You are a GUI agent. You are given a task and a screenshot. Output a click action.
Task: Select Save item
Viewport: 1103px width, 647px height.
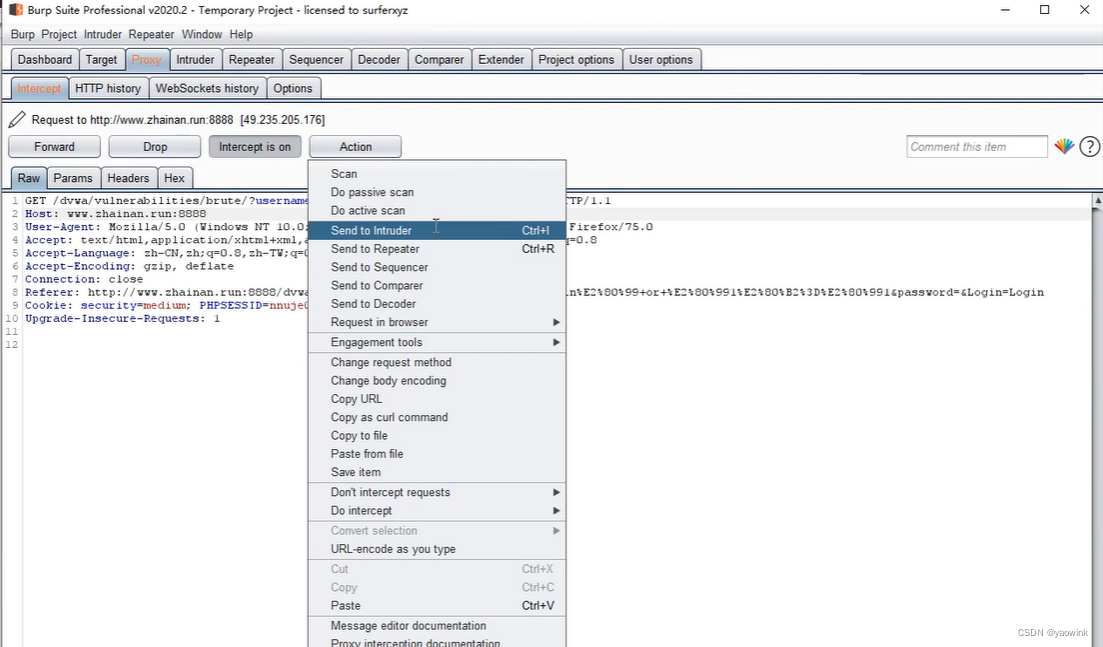pos(437,472)
